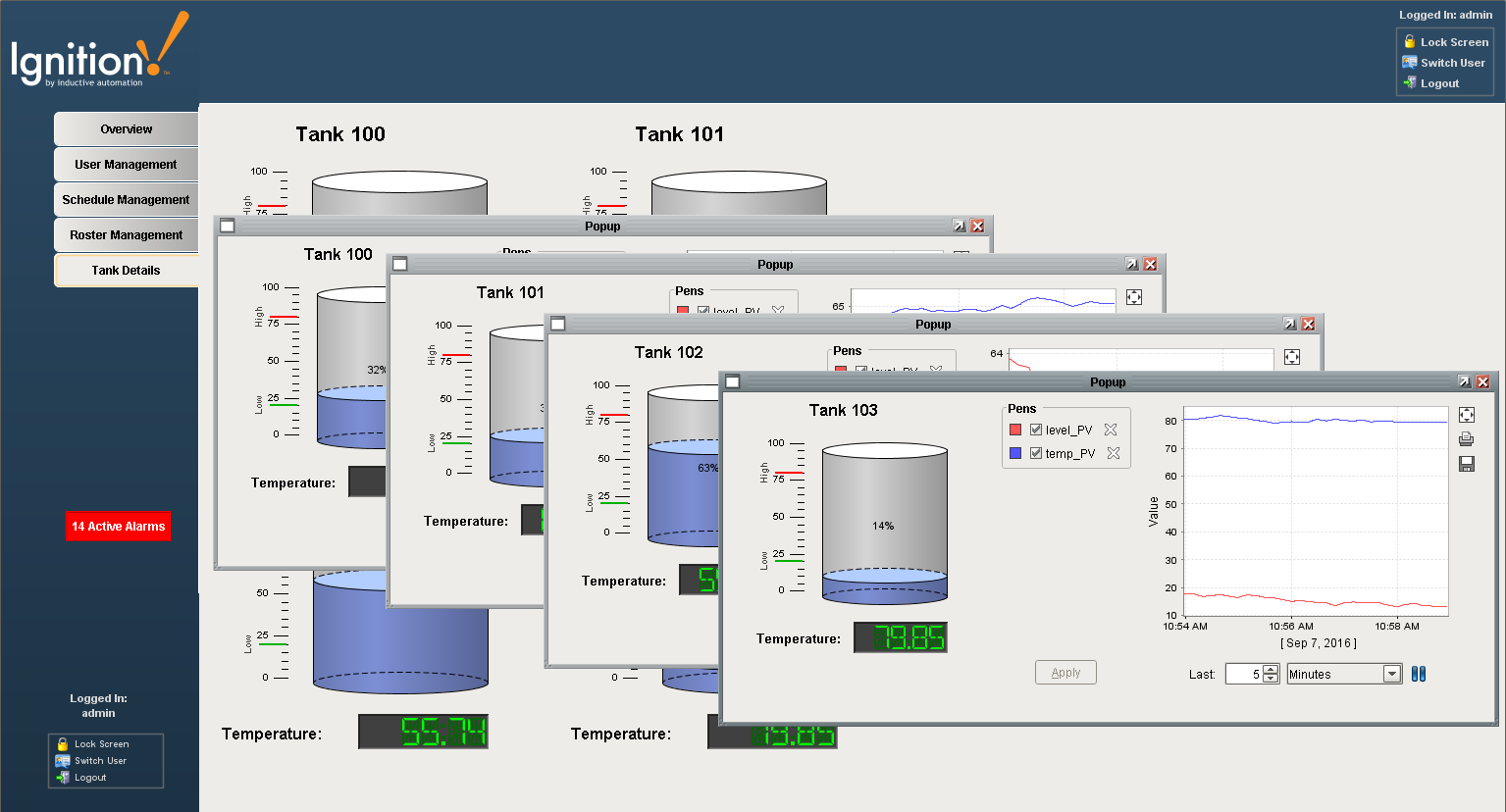Click the red level_PV color swatch in Tank 103
Image resolution: width=1506 pixels, height=812 pixels.
point(1015,430)
